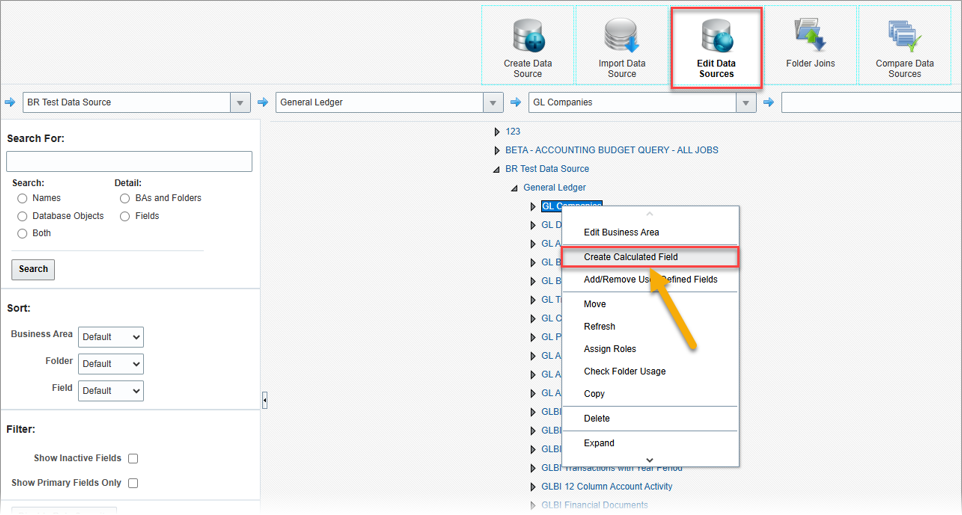Expand the 123 tree node

point(497,132)
